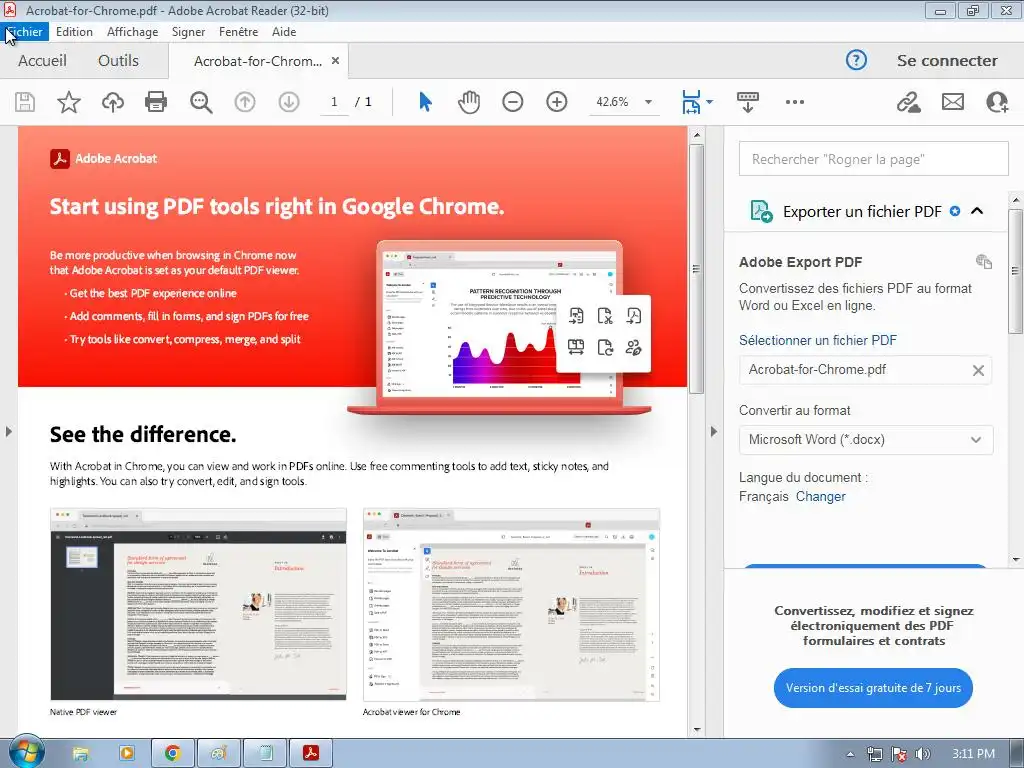Open the Microsoft Word (*.docx) format dropdown
Screen dimensions: 1024x768
[866, 440]
